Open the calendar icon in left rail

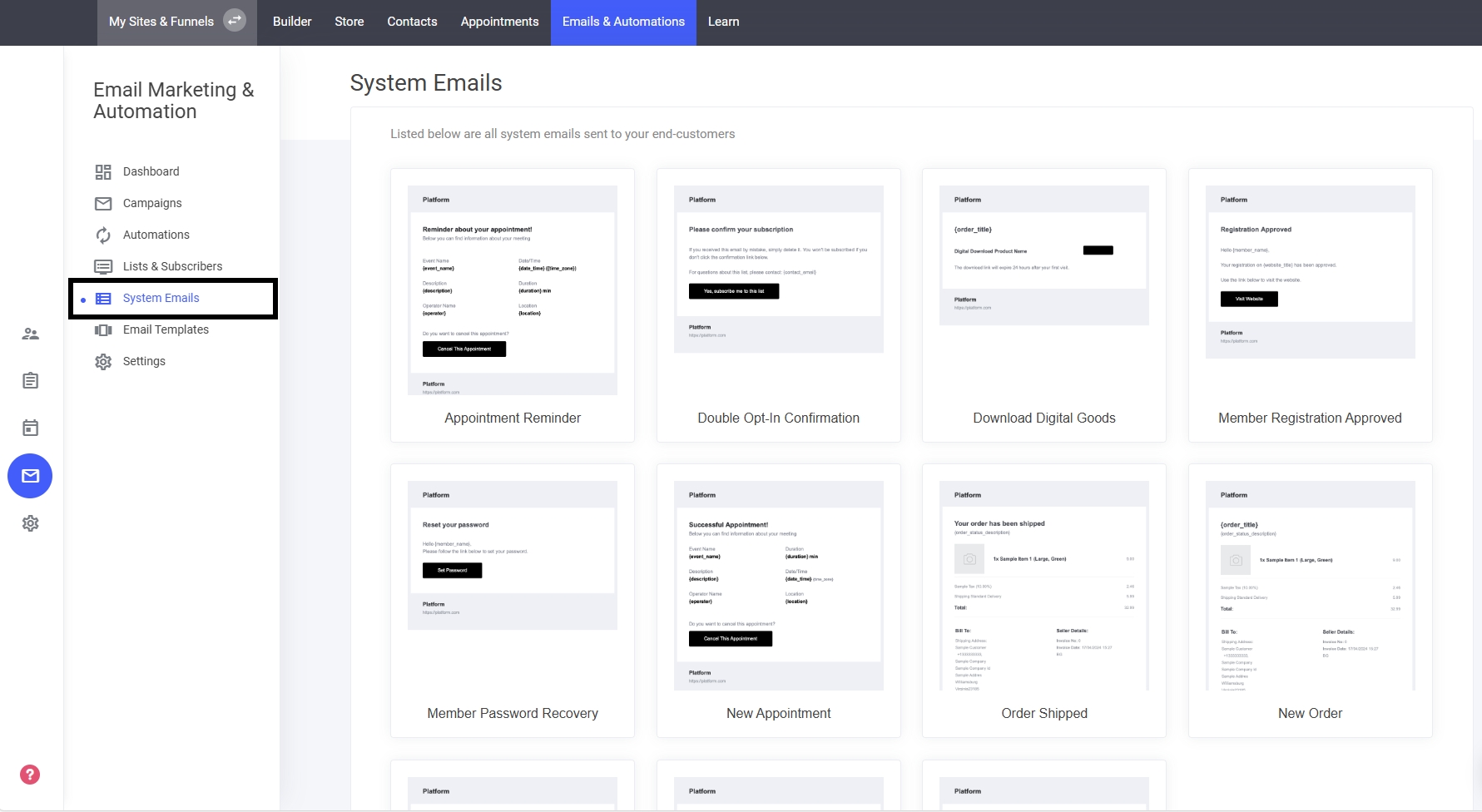pyautogui.click(x=31, y=428)
